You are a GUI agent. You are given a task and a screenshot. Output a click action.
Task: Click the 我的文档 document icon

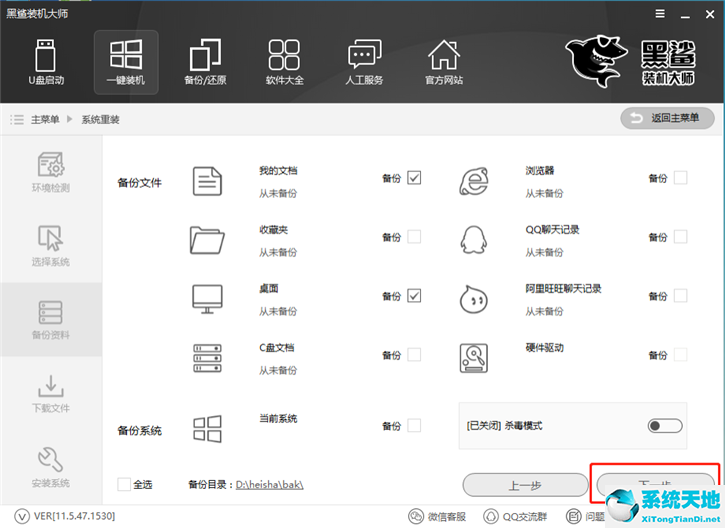207,181
